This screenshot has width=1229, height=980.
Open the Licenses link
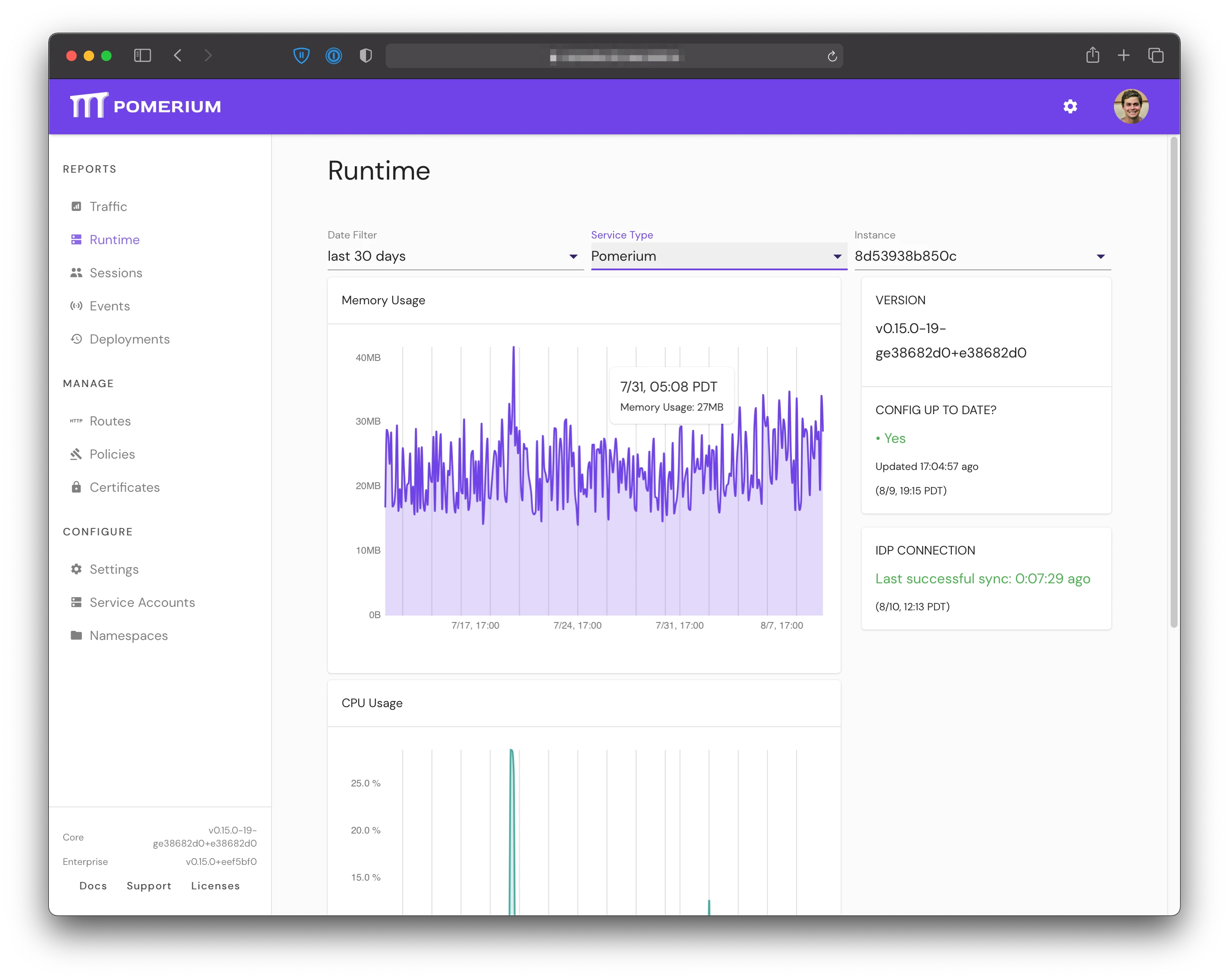(215, 887)
